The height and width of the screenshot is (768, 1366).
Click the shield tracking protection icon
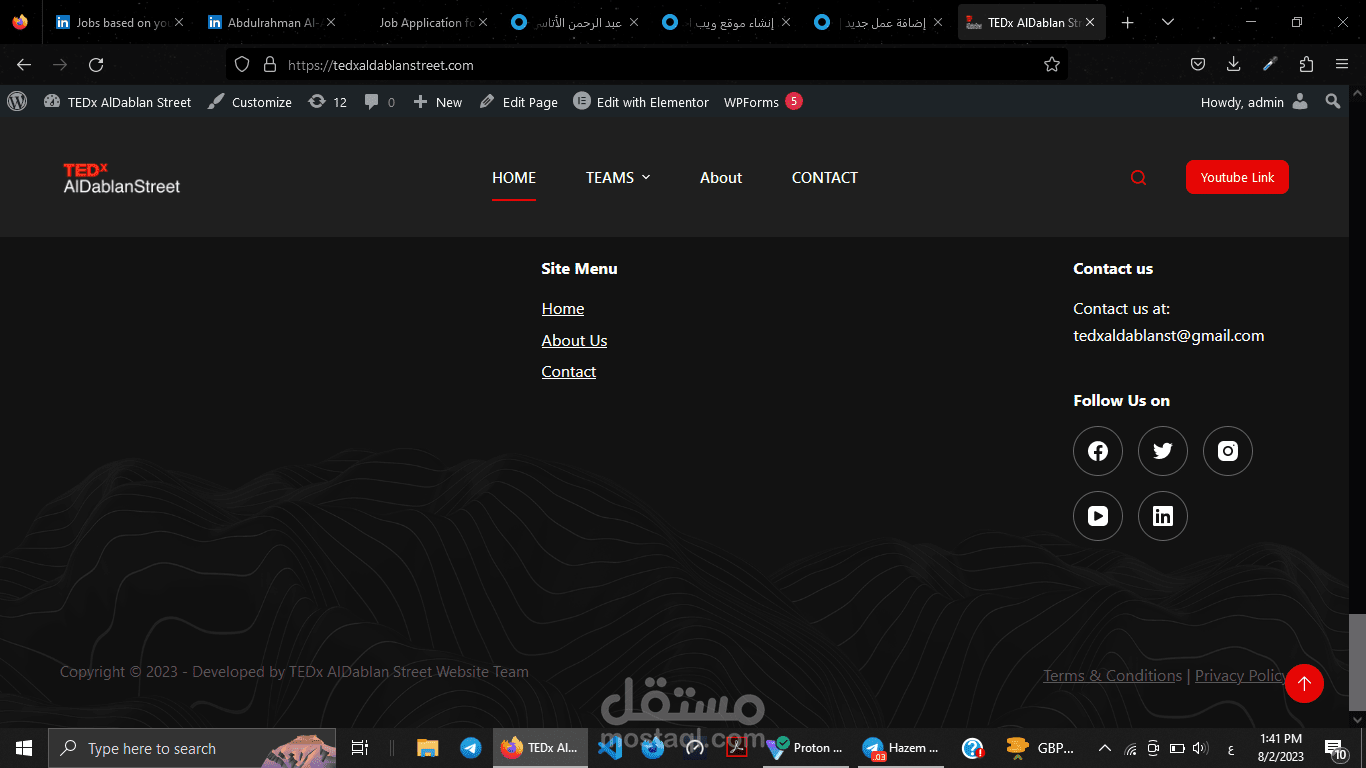click(x=241, y=64)
